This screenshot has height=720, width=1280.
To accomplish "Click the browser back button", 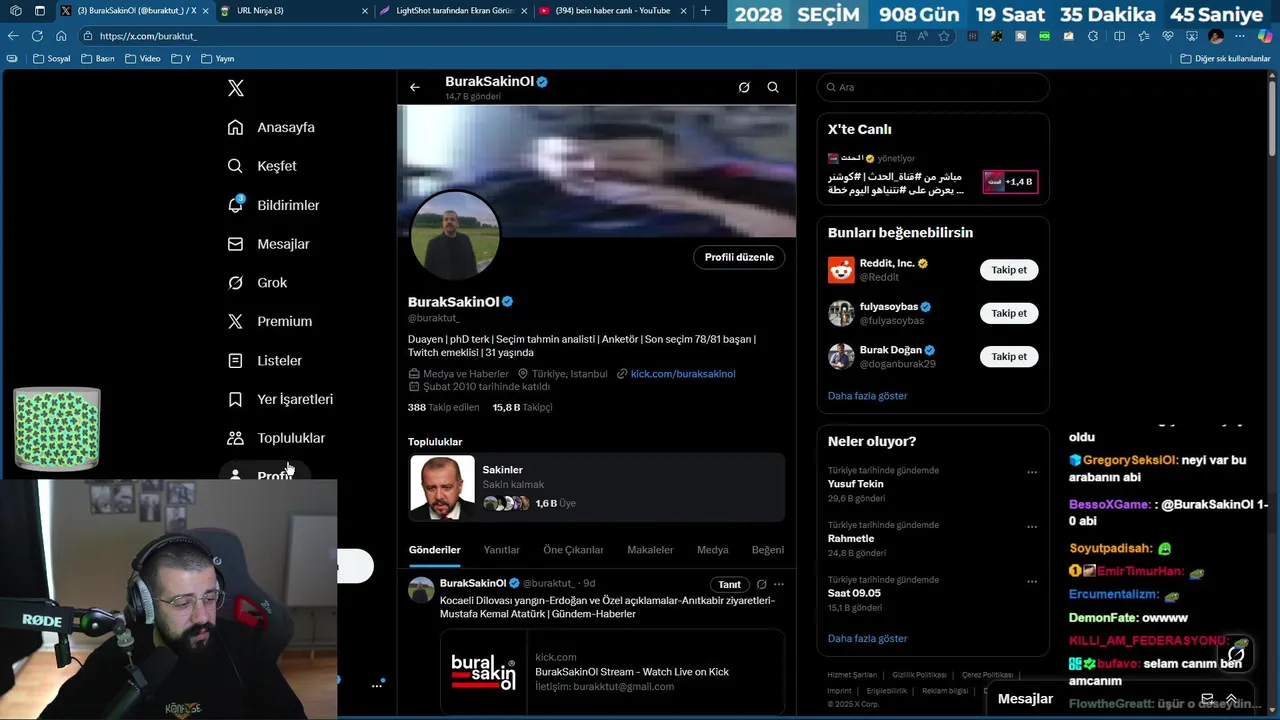I will (x=13, y=36).
